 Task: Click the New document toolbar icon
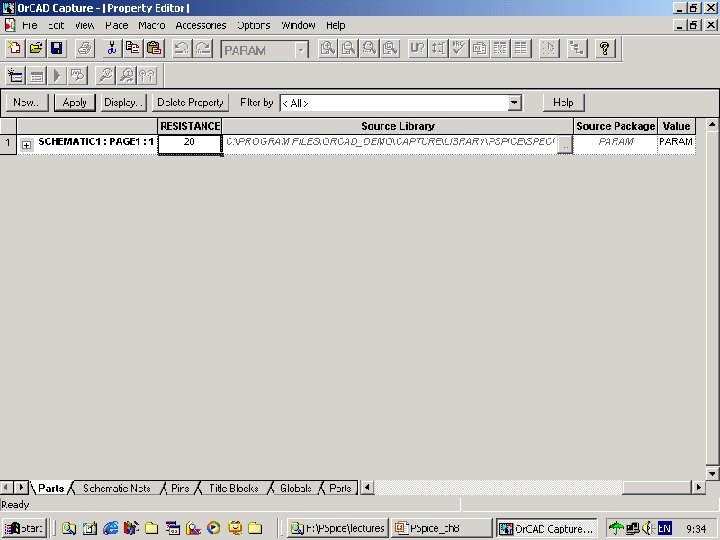pyautogui.click(x=15, y=48)
